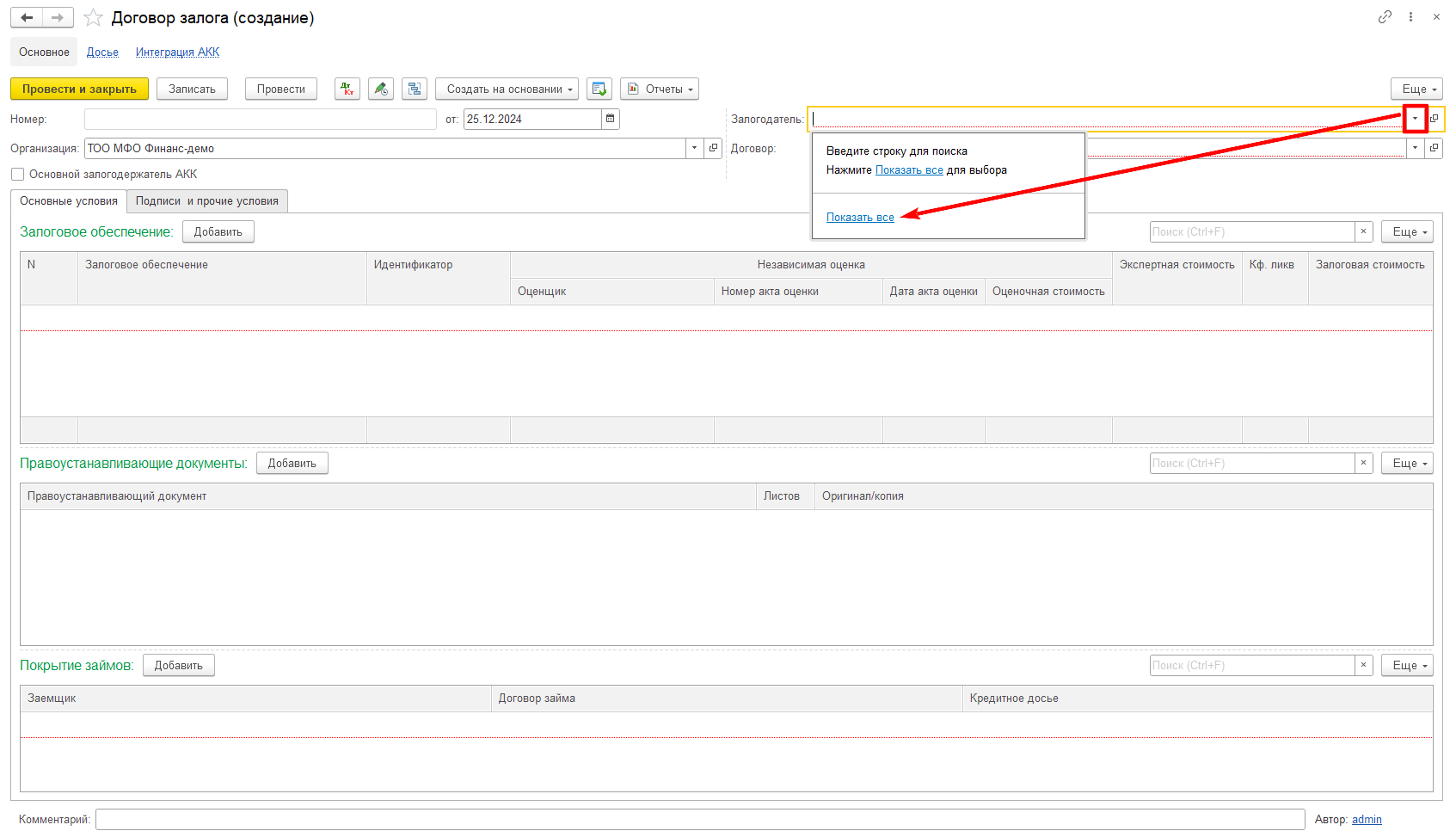Switch to the Основное section
The width and height of the screenshot is (1456, 831).
(44, 52)
